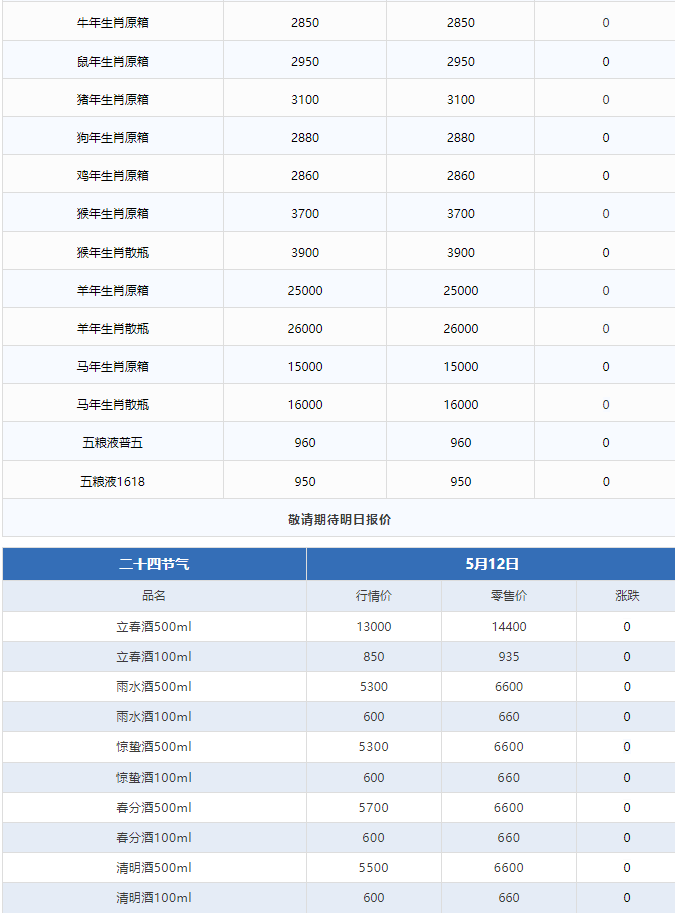The width and height of the screenshot is (675, 913).
Task: Click the 敬请期待明日报价 notice text
Action: (340, 519)
